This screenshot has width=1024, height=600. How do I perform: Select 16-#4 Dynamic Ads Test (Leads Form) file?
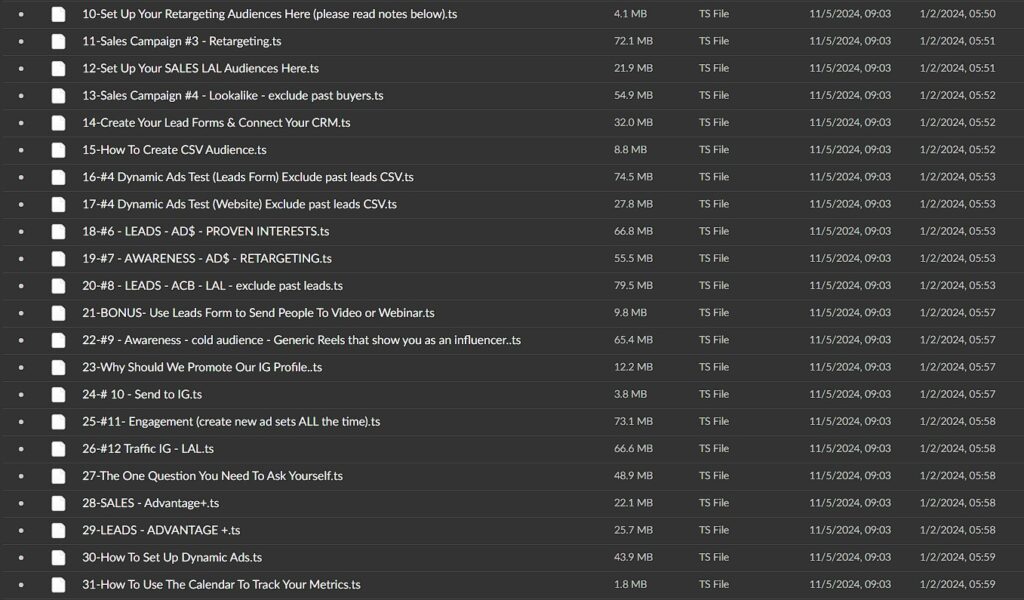248,177
